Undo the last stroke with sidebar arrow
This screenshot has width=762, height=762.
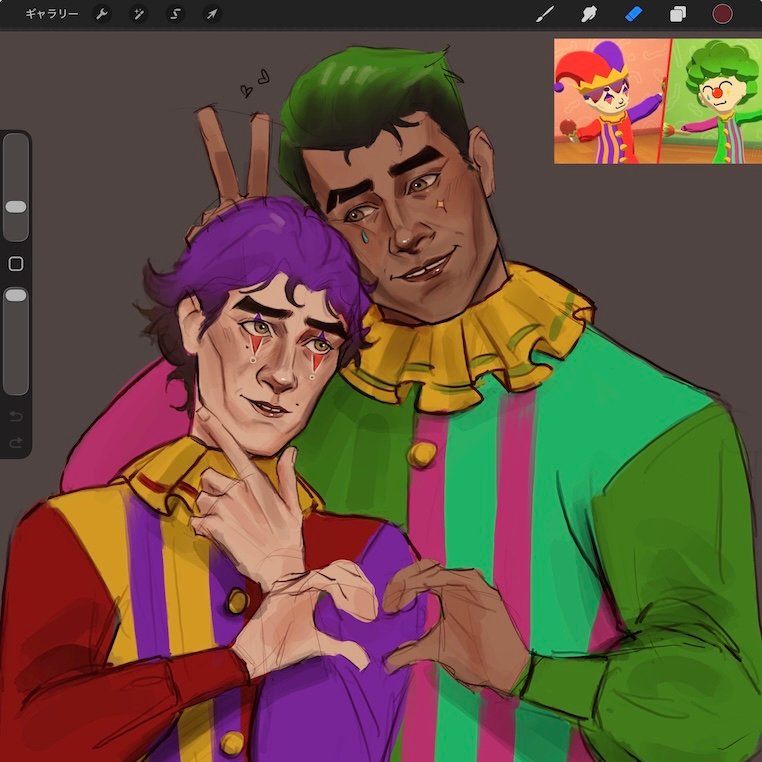click(16, 416)
